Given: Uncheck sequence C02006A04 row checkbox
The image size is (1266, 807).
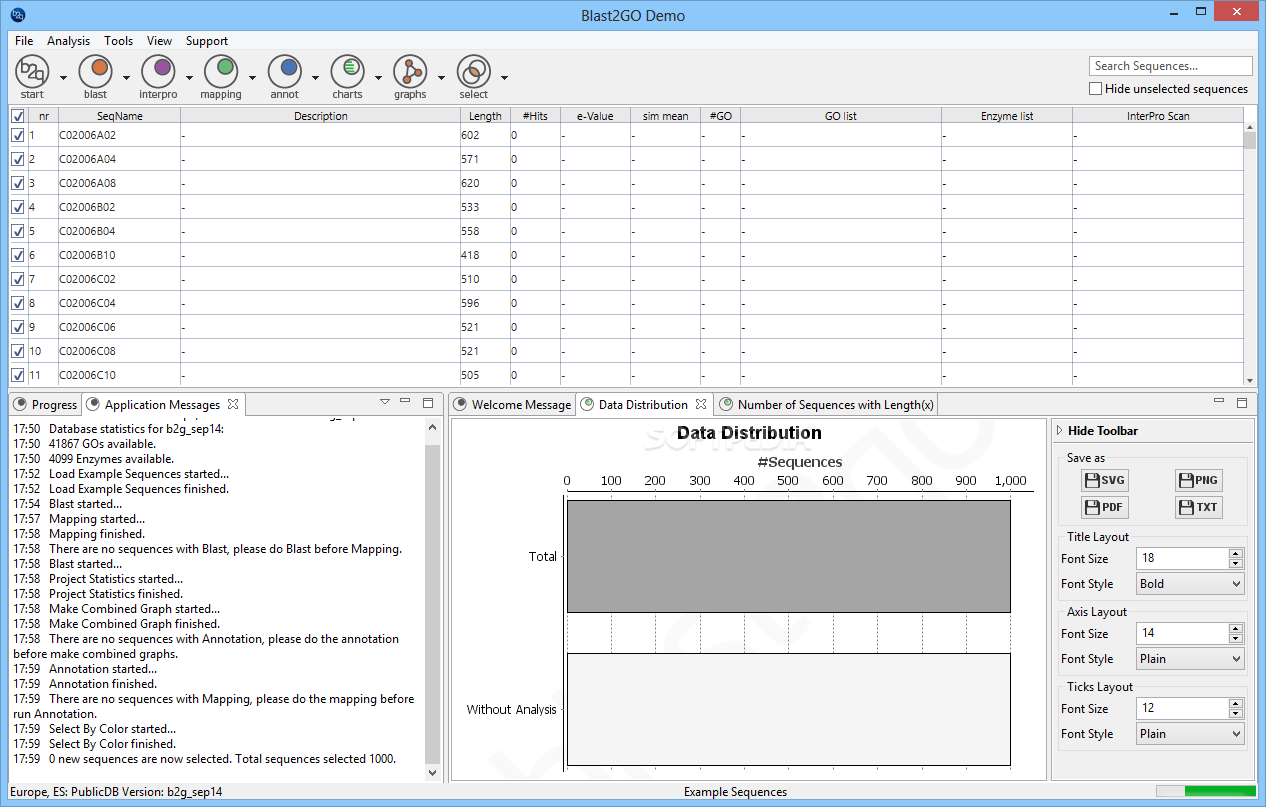Looking at the screenshot, I should coord(18,159).
